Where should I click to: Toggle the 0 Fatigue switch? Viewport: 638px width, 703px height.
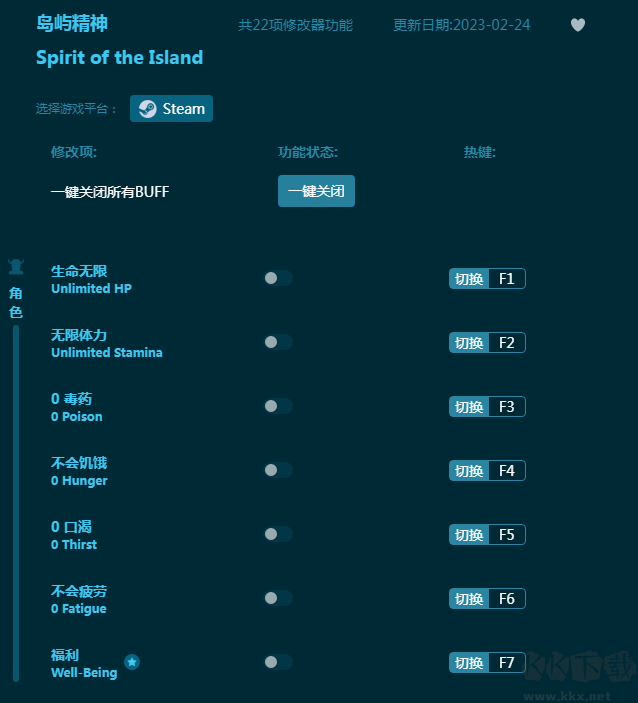(278, 598)
